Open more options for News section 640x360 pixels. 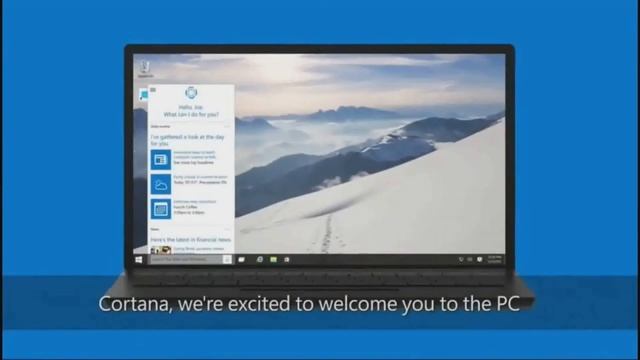point(227,229)
